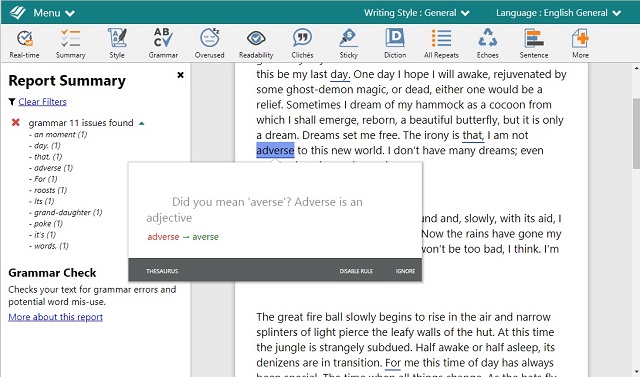Select the 'roosts (1)' issue
Image resolution: width=640 pixels, height=377 pixels.
[48, 190]
